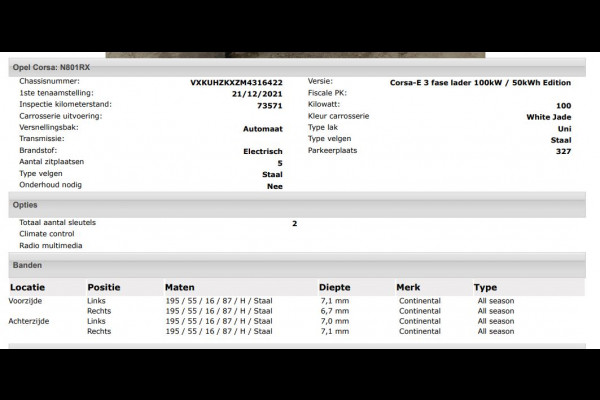Click the Maten column header
The width and height of the screenshot is (600, 400).
[179, 287]
